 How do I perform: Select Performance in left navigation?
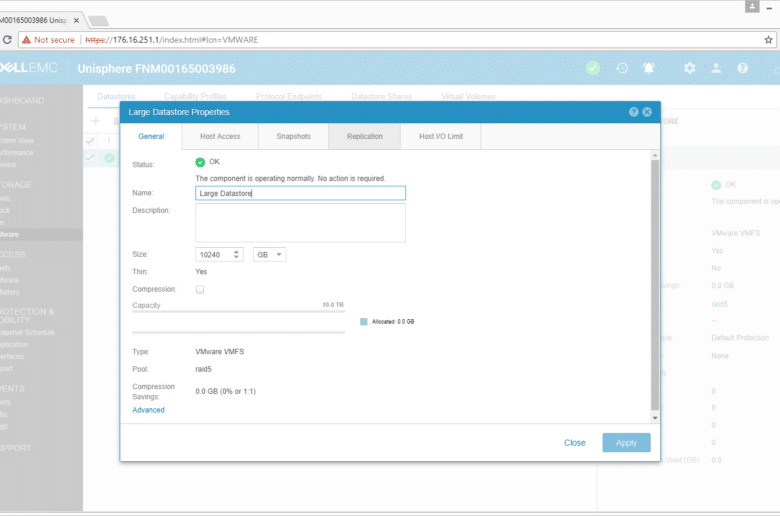click(x=16, y=153)
